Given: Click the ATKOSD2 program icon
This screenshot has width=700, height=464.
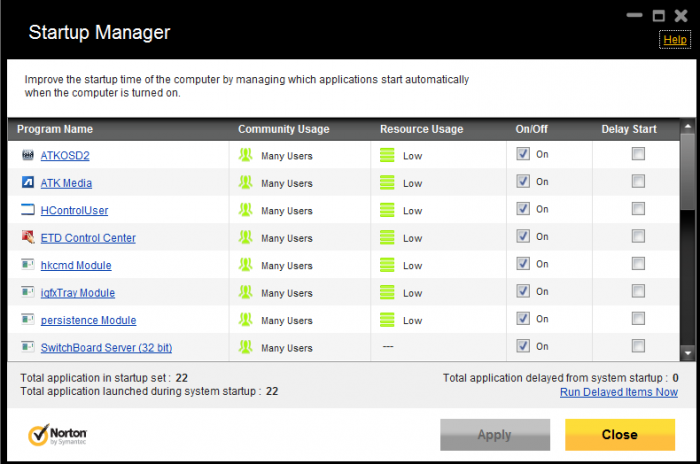Looking at the screenshot, I should pyautogui.click(x=28, y=155).
